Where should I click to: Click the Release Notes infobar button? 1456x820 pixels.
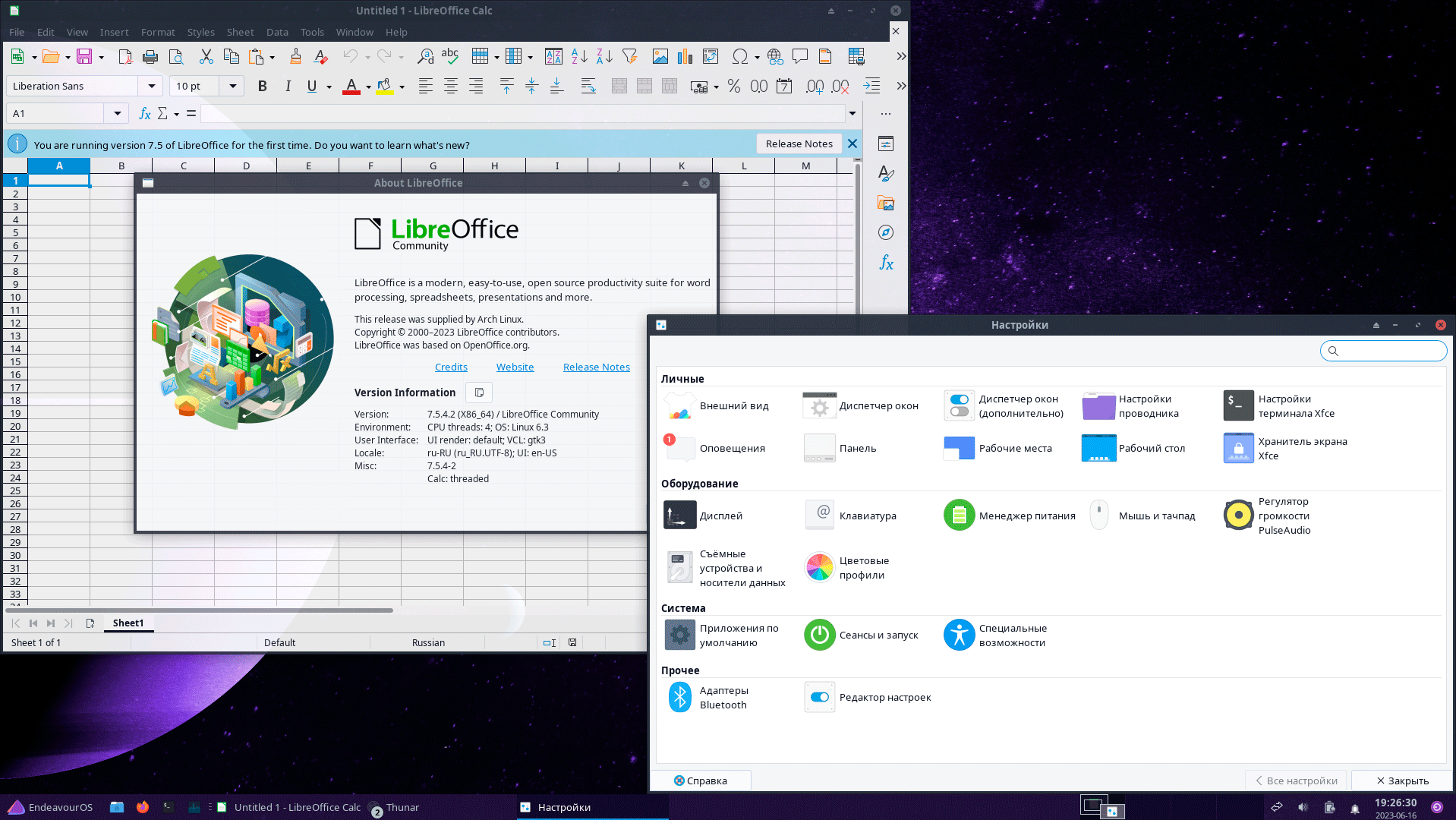pos(799,143)
